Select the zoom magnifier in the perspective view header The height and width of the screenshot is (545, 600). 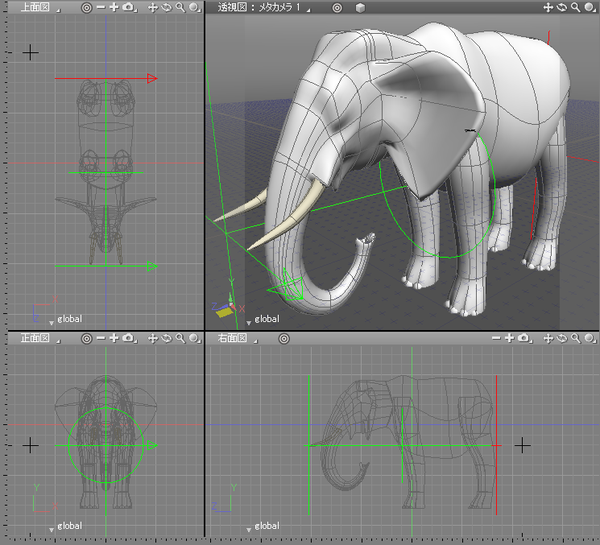[x=576, y=7]
